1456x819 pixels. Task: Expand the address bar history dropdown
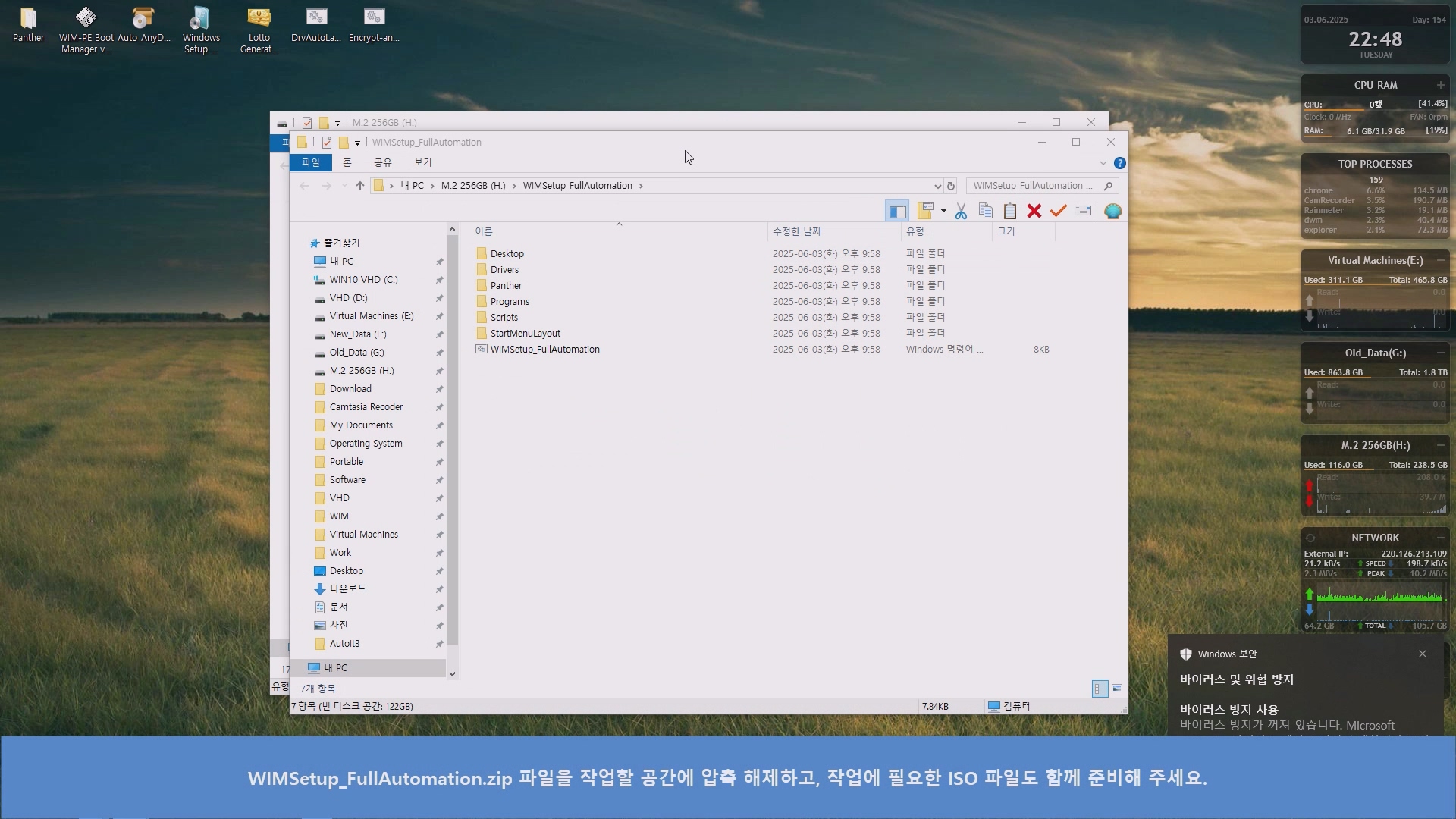point(937,186)
